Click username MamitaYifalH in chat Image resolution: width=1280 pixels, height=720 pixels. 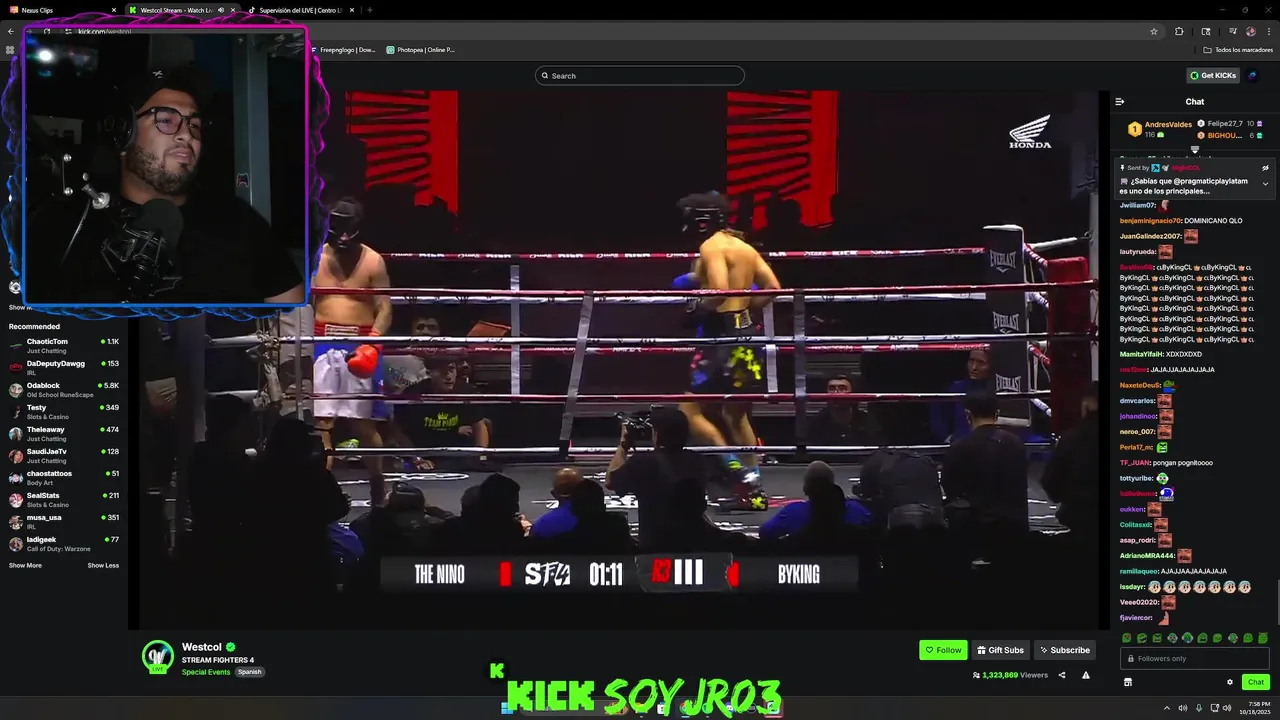coord(1141,354)
